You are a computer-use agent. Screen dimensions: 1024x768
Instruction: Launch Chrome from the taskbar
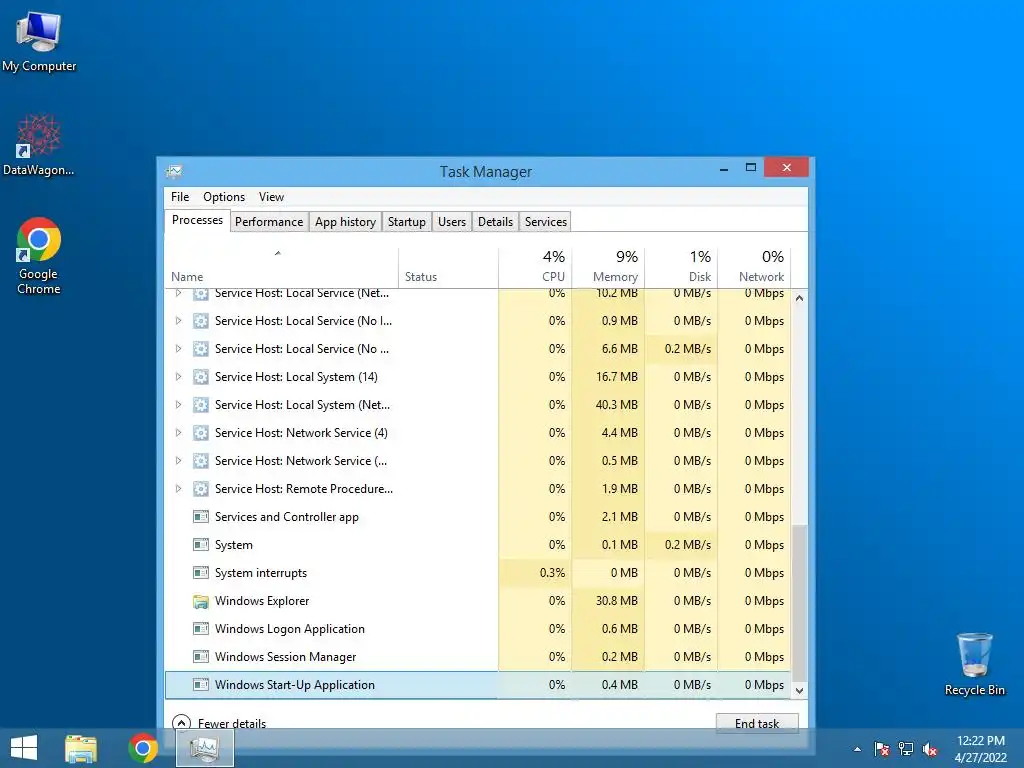pos(143,748)
